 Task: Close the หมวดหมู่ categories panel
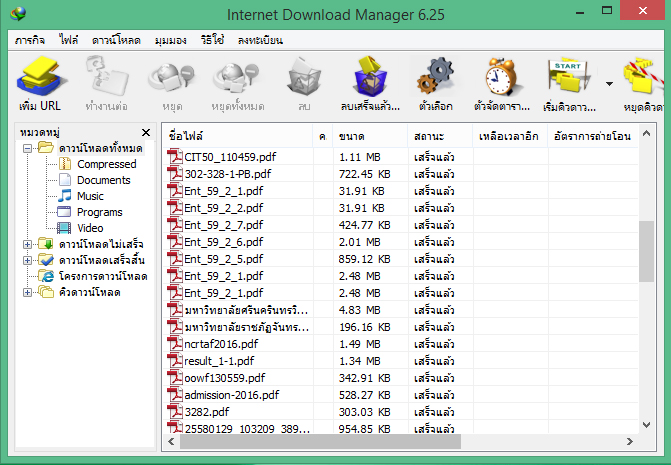146,133
